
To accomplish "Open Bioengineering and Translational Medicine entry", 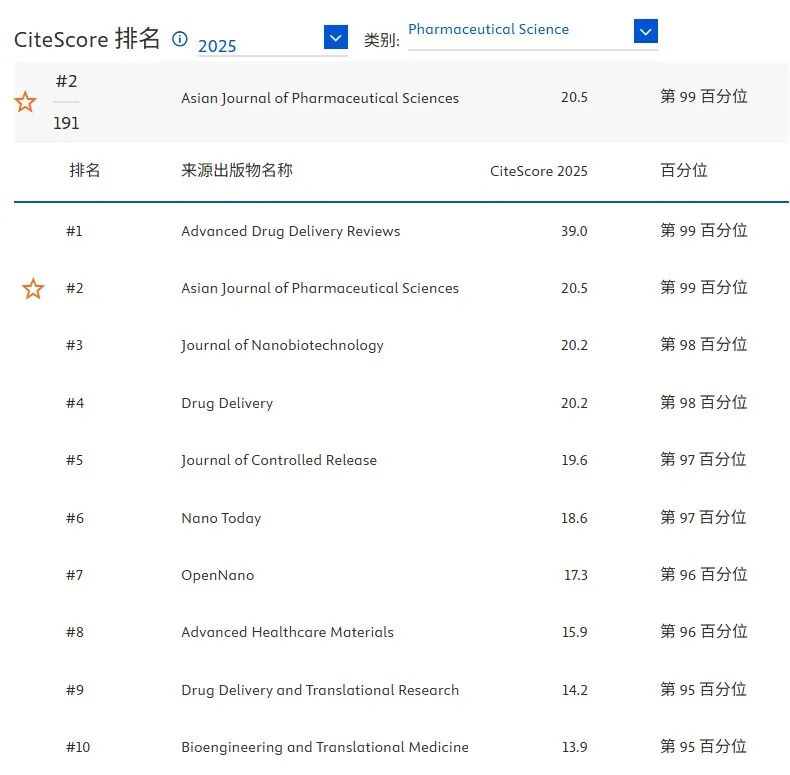I will click(325, 747).
